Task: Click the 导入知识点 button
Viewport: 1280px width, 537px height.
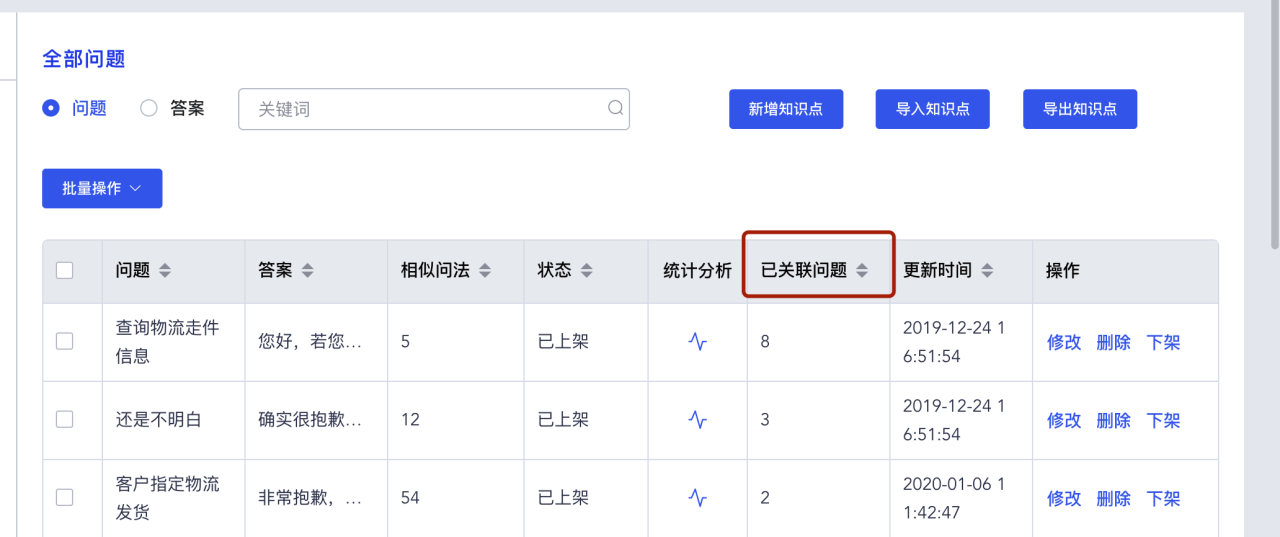Action: point(933,109)
